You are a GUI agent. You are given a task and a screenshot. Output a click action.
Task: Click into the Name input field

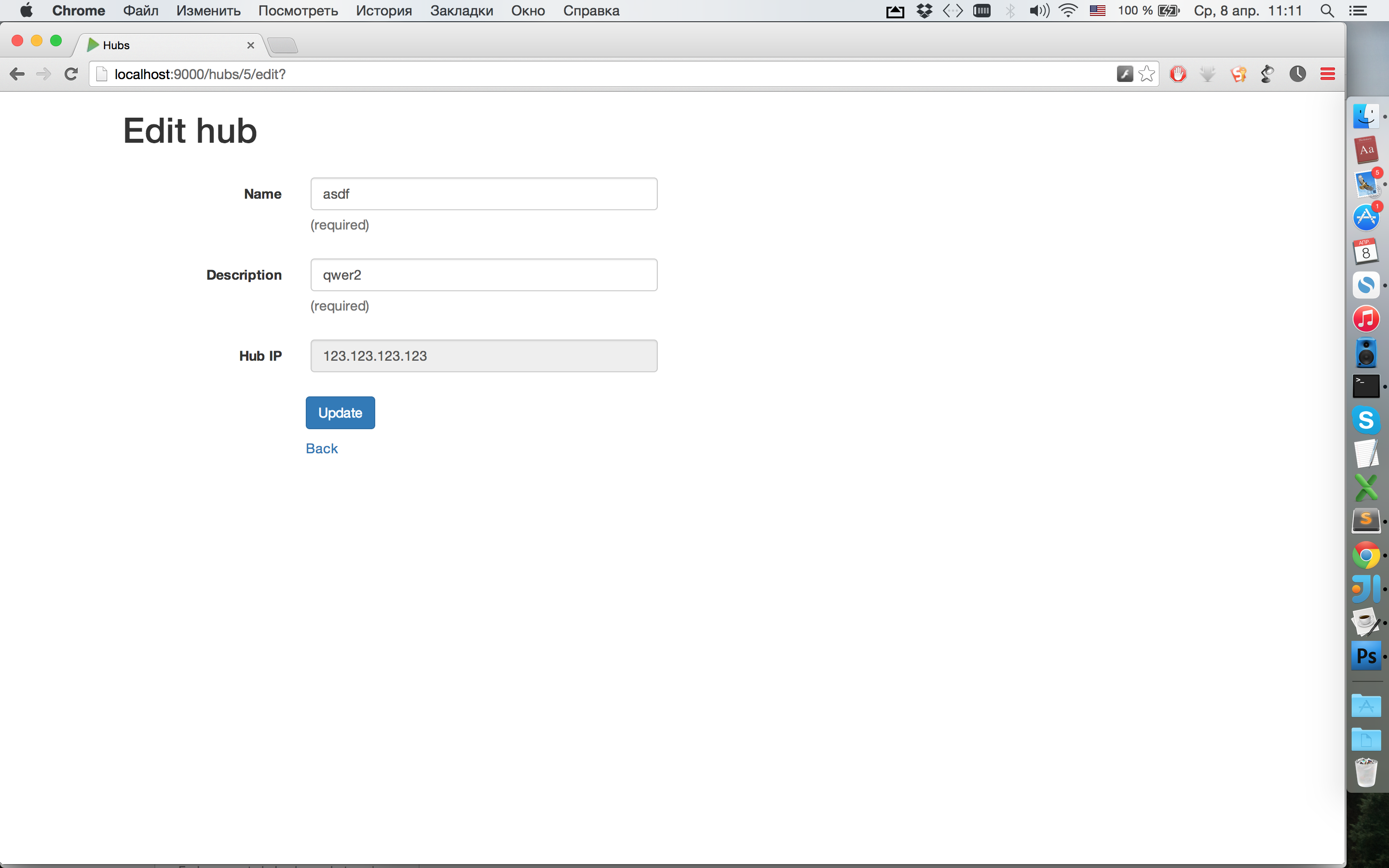[483, 194]
